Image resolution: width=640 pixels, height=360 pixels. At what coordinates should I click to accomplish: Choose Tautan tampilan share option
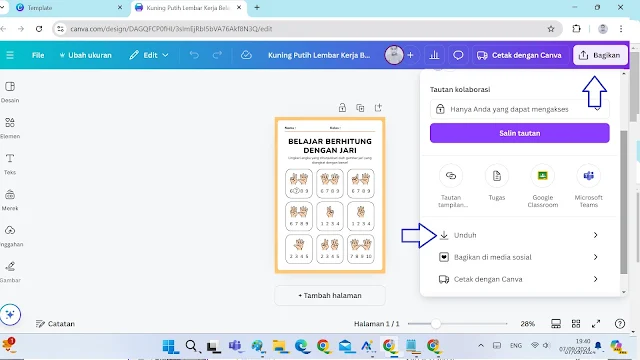coord(451,186)
